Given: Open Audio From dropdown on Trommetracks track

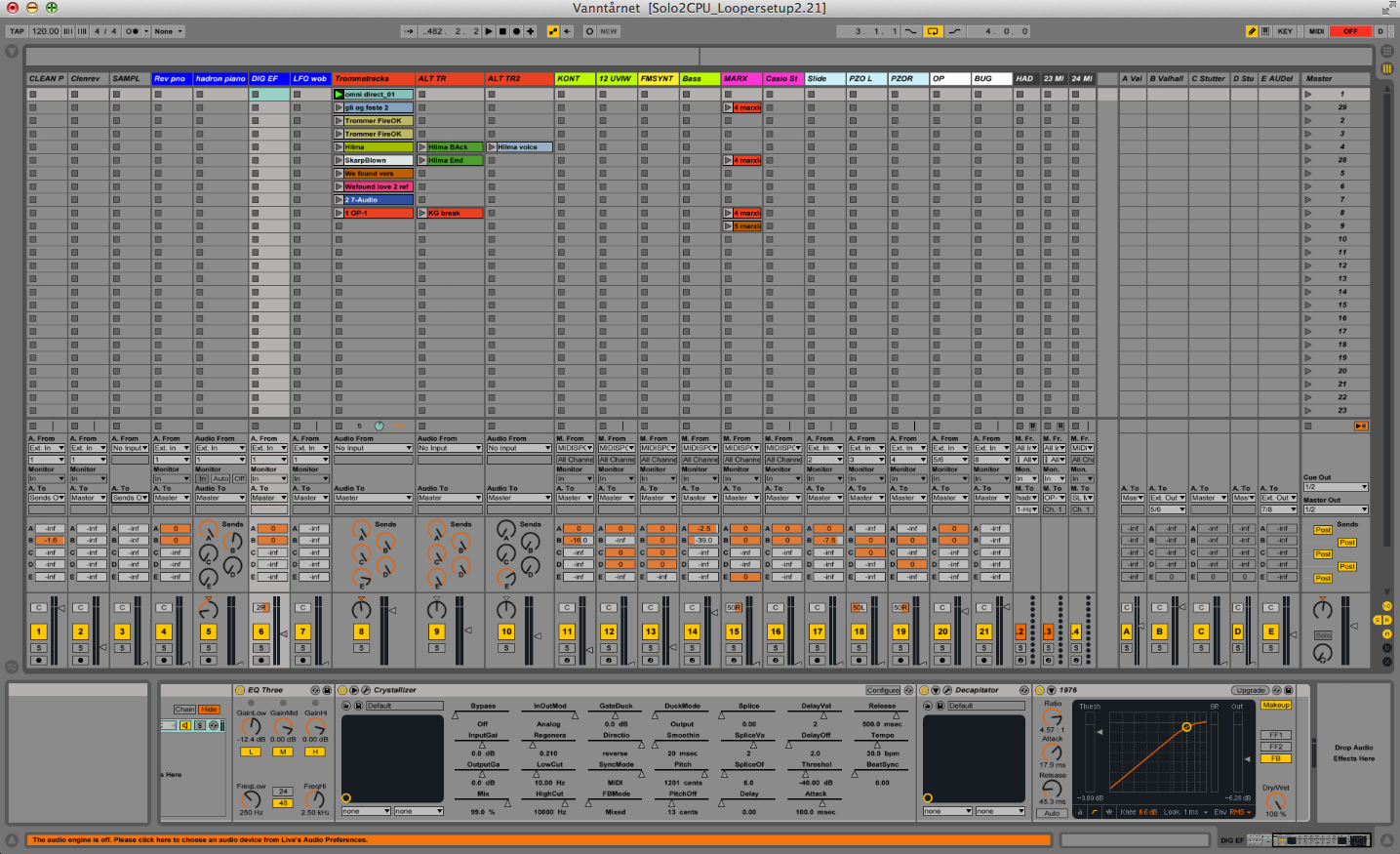Looking at the screenshot, I should pos(373,448).
